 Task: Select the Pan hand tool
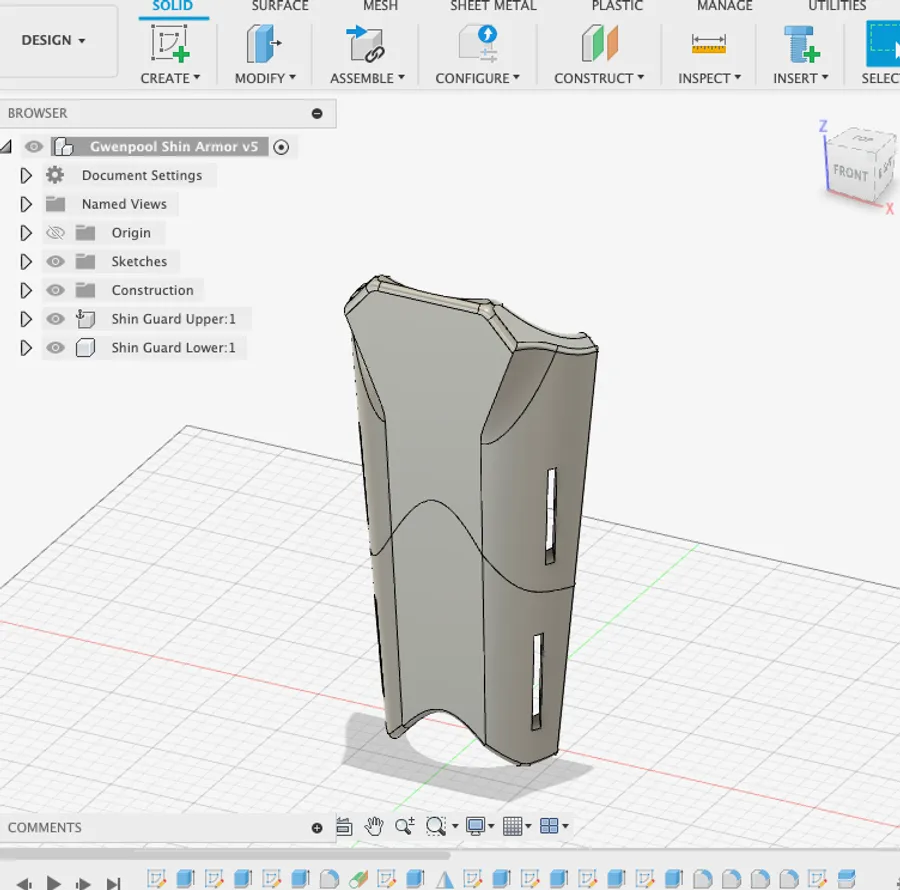pyautogui.click(x=374, y=826)
